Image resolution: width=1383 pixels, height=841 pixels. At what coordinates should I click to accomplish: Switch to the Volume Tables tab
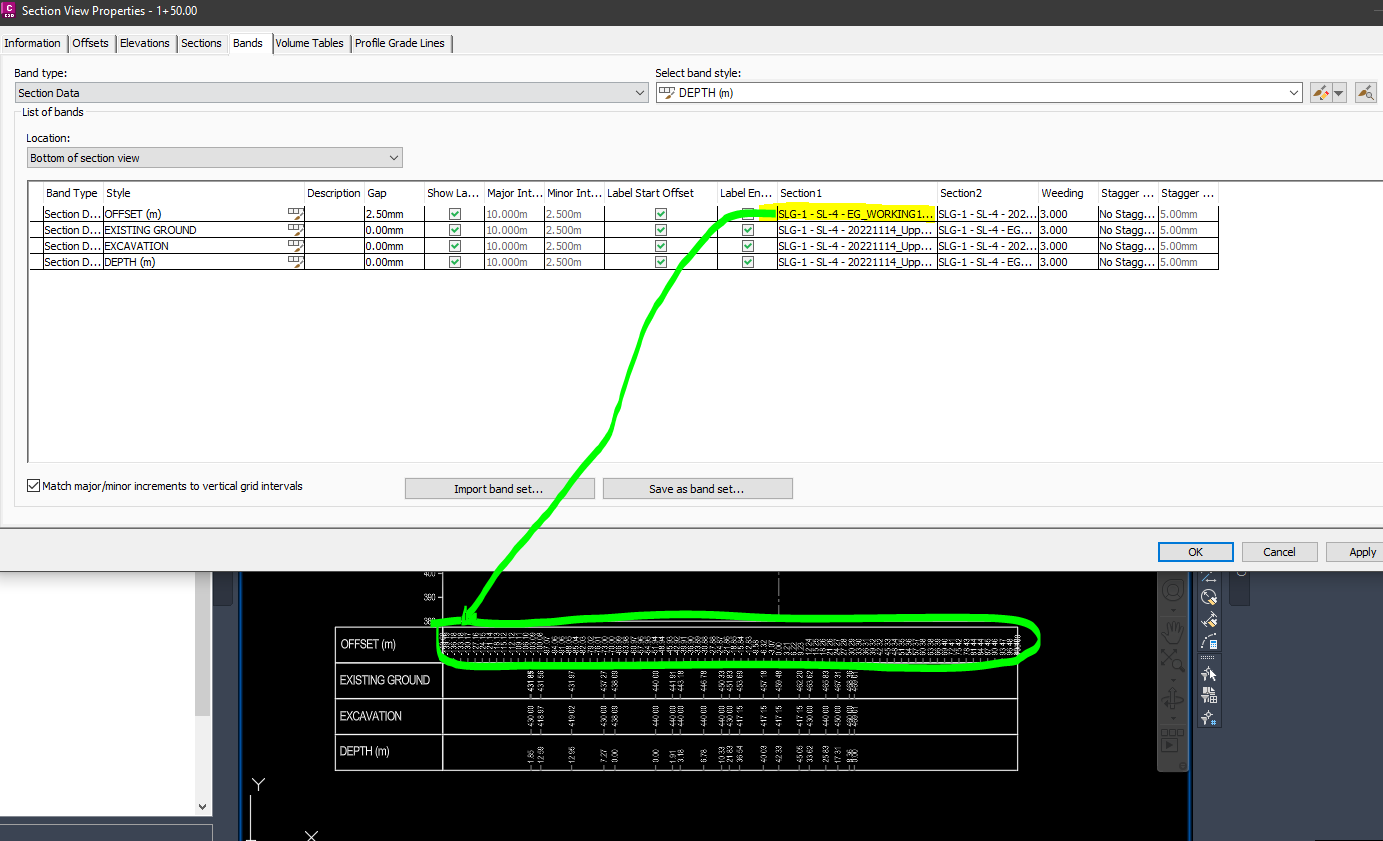pos(310,43)
